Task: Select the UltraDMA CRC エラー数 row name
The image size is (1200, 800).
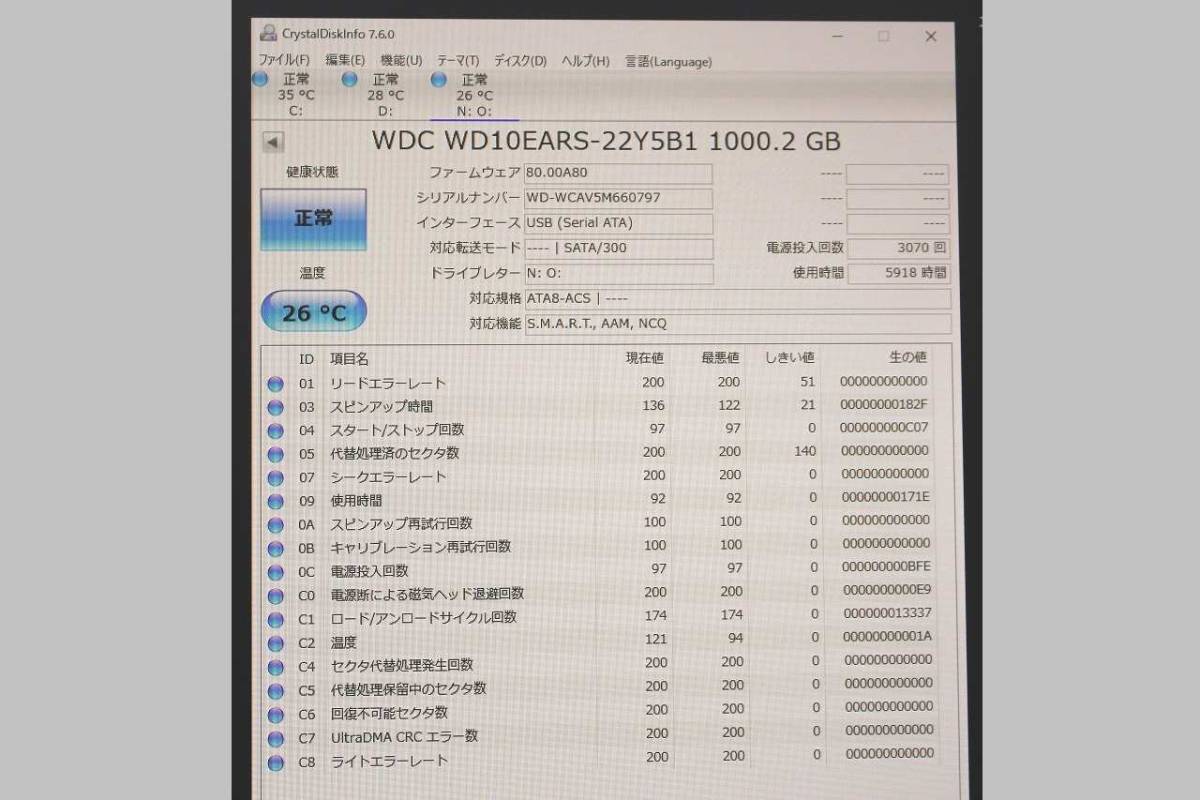Action: click(x=404, y=737)
